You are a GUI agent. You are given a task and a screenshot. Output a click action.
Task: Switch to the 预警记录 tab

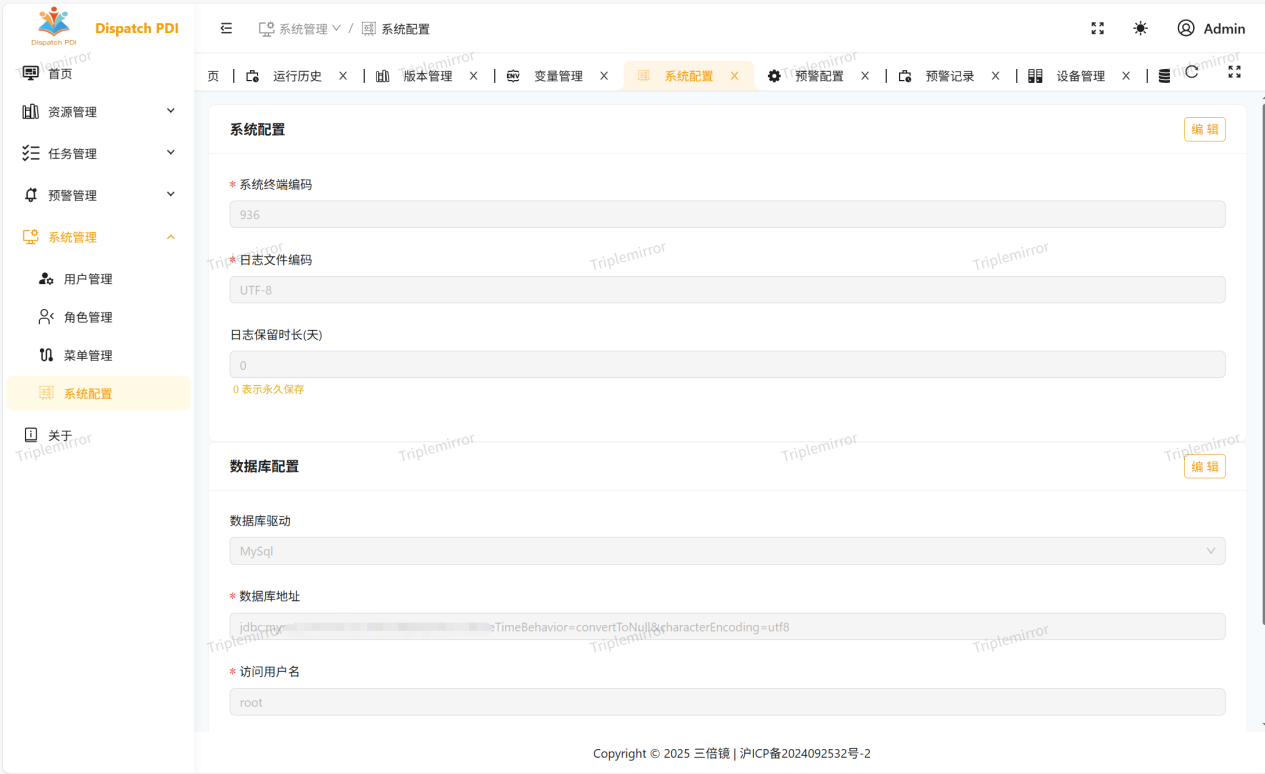[950, 76]
